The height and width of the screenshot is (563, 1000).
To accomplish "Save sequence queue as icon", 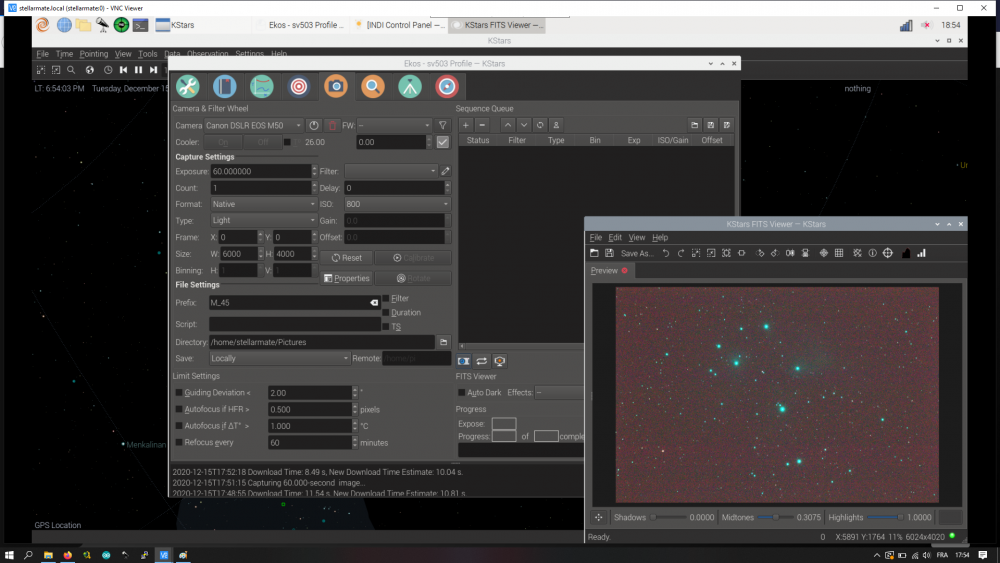I will tap(726, 125).
